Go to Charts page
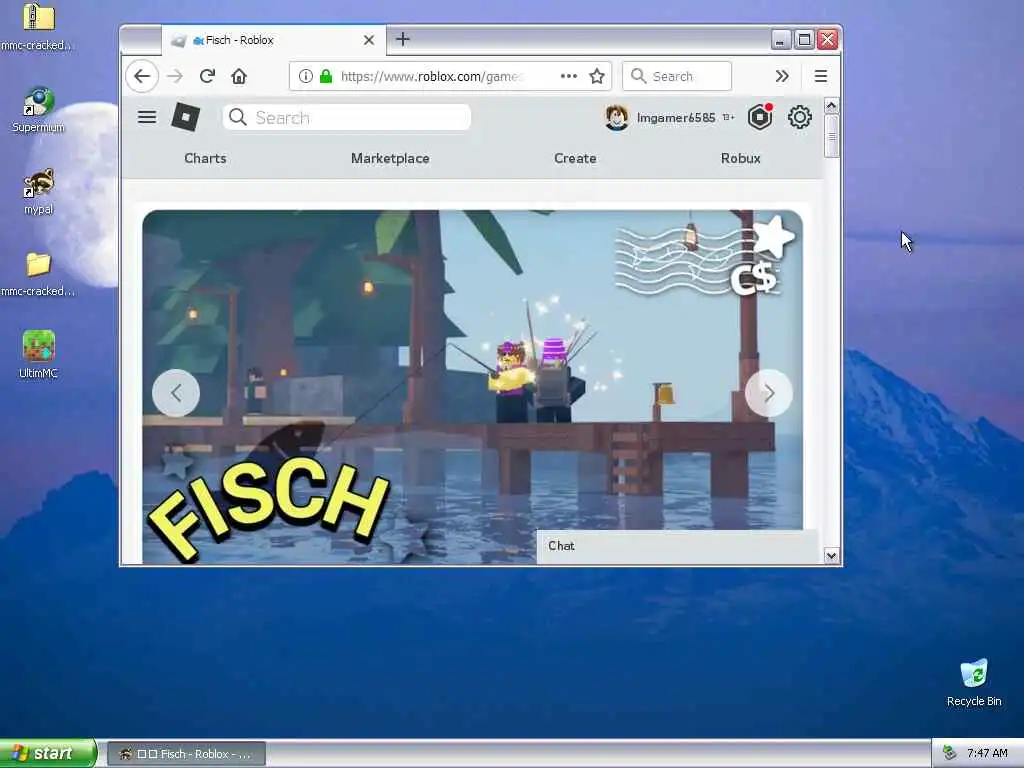Screen dimensions: 1024x768 [205, 159]
